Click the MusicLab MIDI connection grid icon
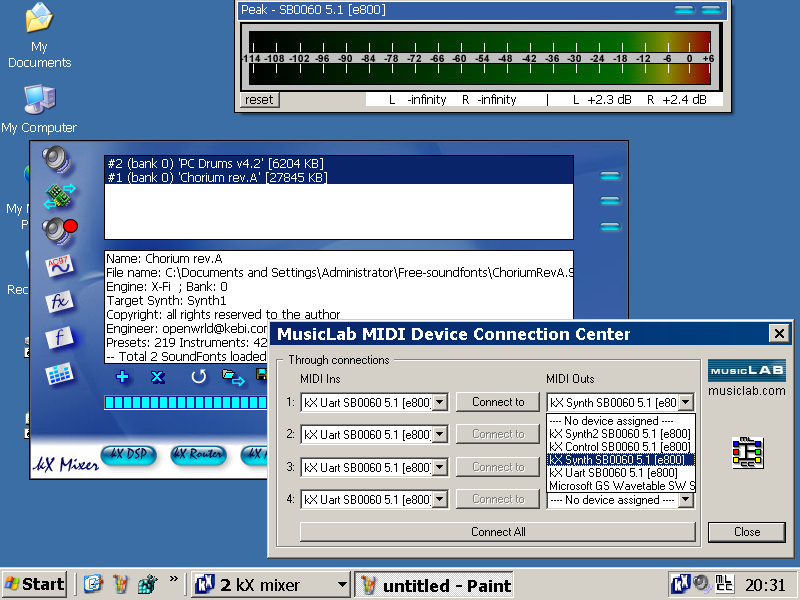This screenshot has height=600, width=800. click(x=747, y=452)
